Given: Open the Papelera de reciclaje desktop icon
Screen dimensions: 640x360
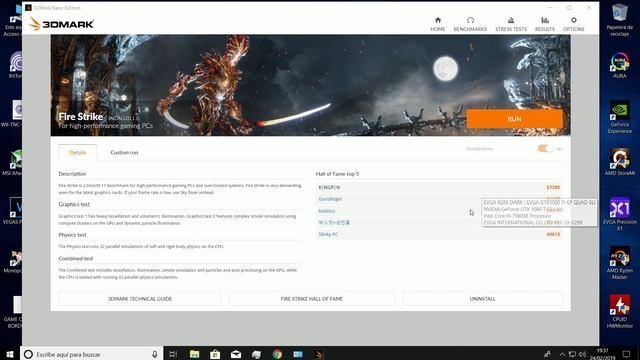Looking at the screenshot, I should [x=620, y=20].
